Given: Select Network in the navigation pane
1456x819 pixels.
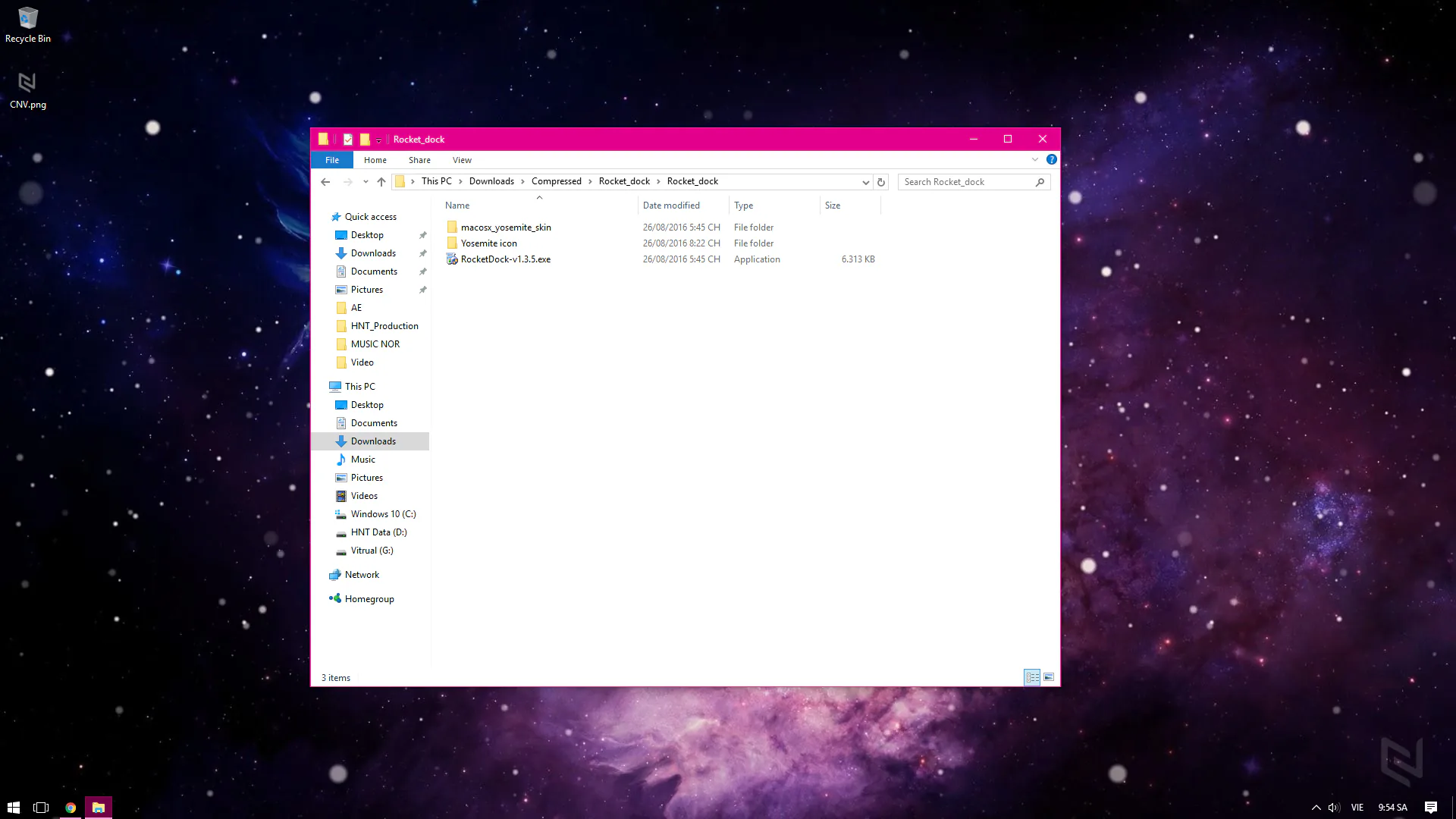Looking at the screenshot, I should [x=362, y=575].
